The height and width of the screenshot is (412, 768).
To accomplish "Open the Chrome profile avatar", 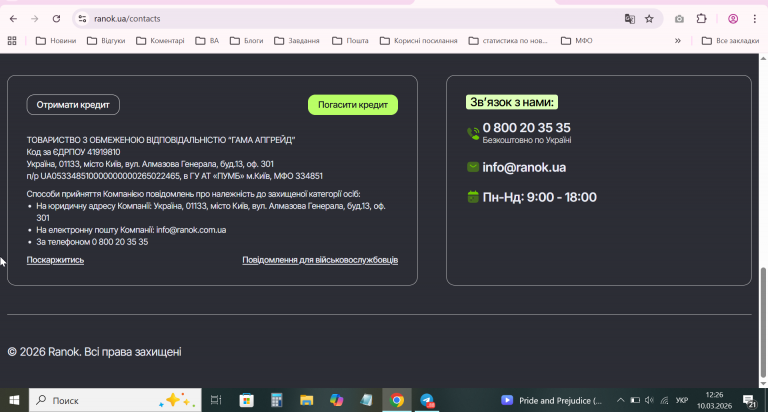I will tap(733, 19).
